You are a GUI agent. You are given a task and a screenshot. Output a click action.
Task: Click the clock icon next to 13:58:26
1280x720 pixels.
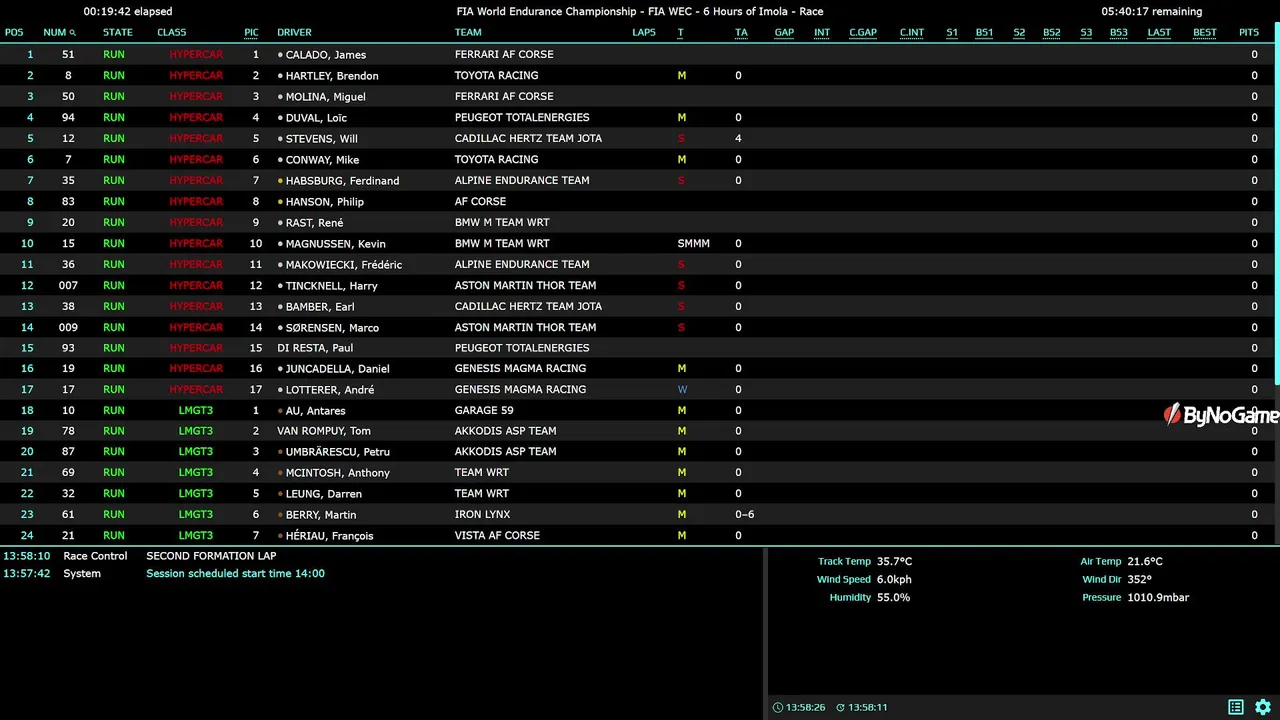tap(778, 708)
